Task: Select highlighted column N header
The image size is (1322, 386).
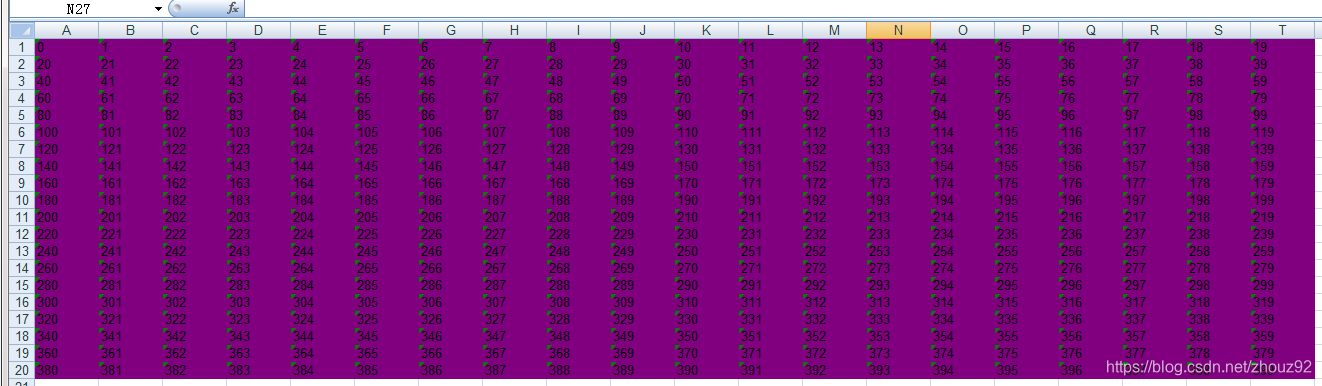Action: [x=898, y=31]
